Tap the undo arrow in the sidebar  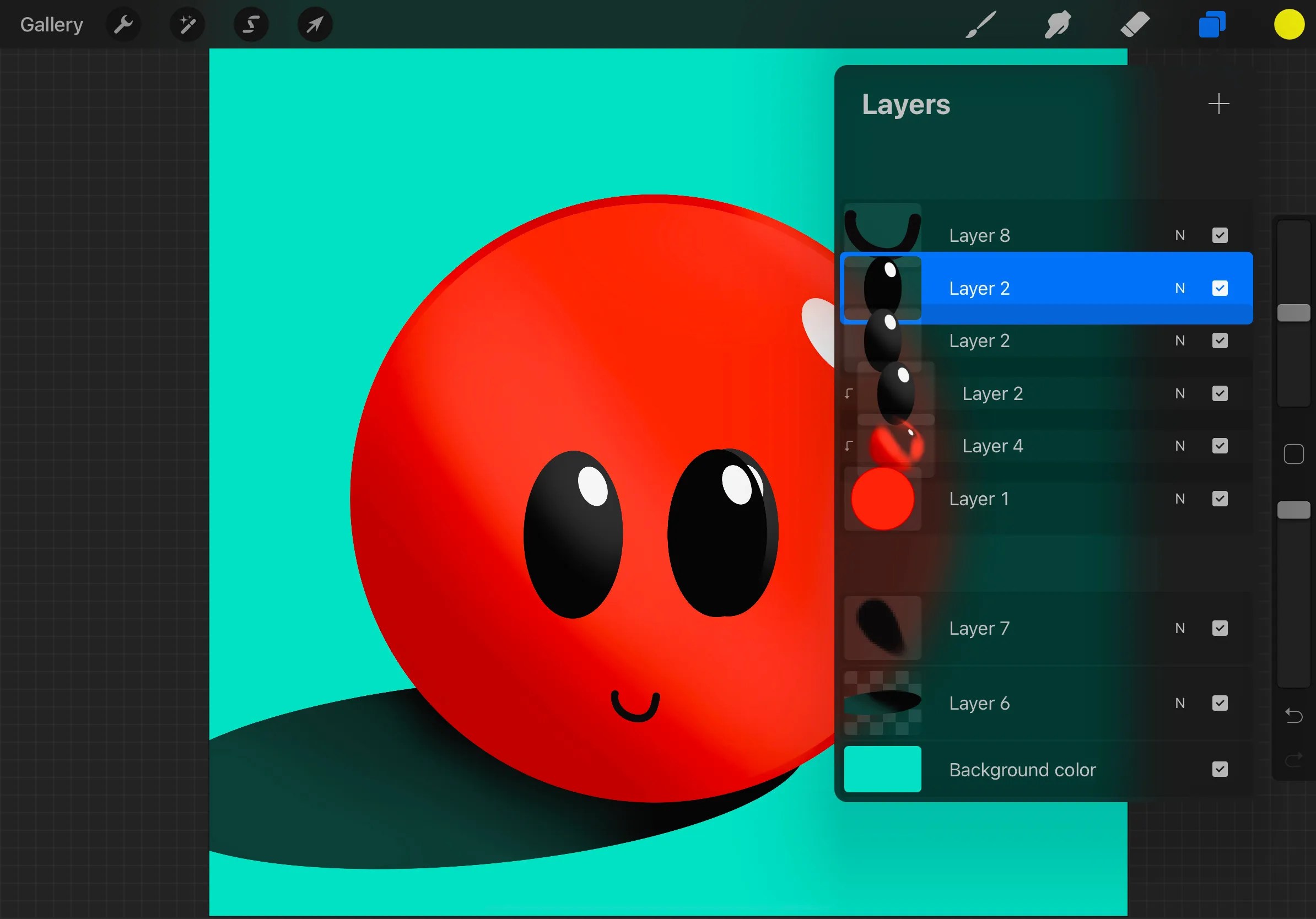(x=1293, y=715)
